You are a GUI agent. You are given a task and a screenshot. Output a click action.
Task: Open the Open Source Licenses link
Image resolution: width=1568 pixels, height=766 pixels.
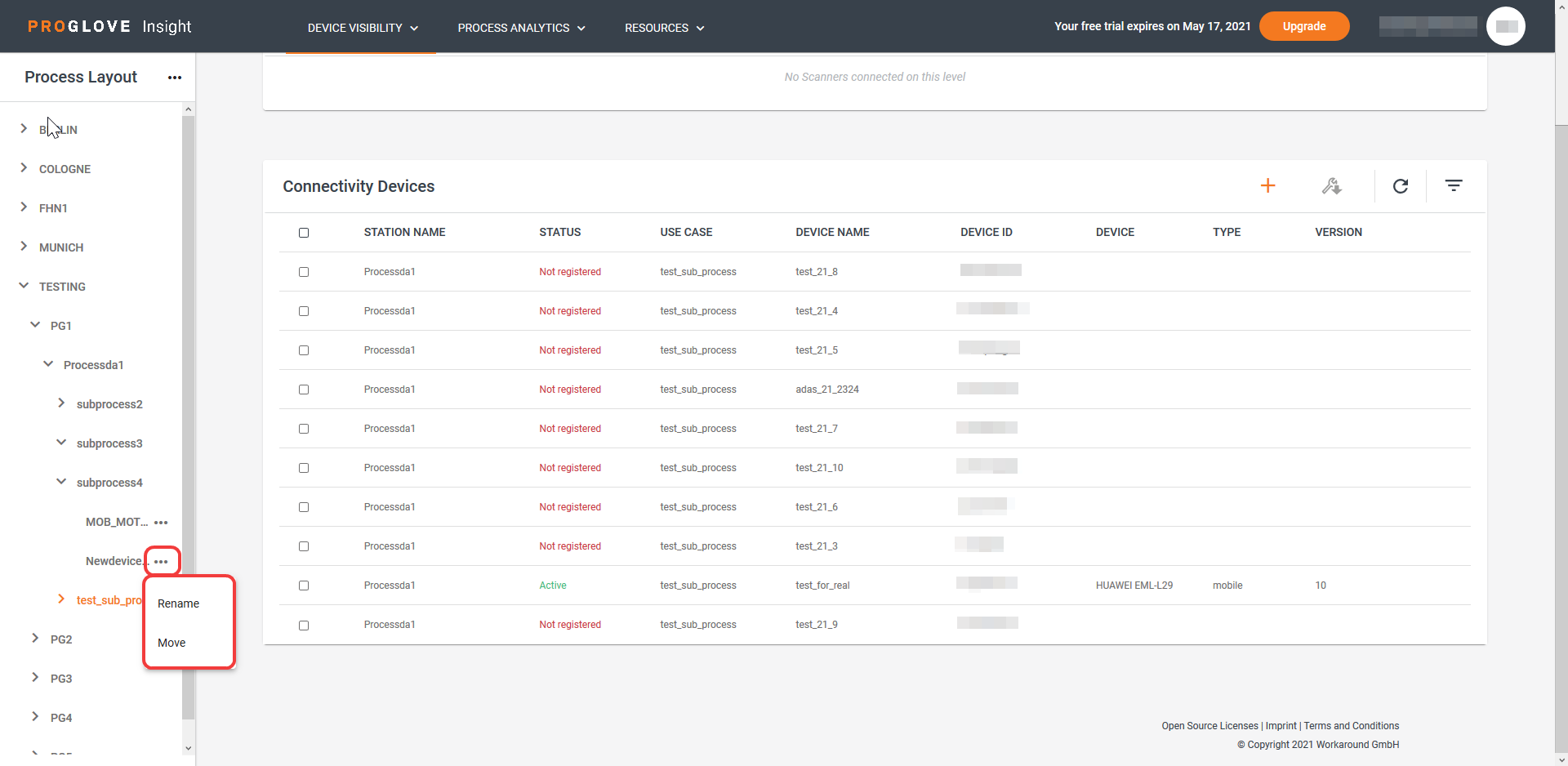1209,726
